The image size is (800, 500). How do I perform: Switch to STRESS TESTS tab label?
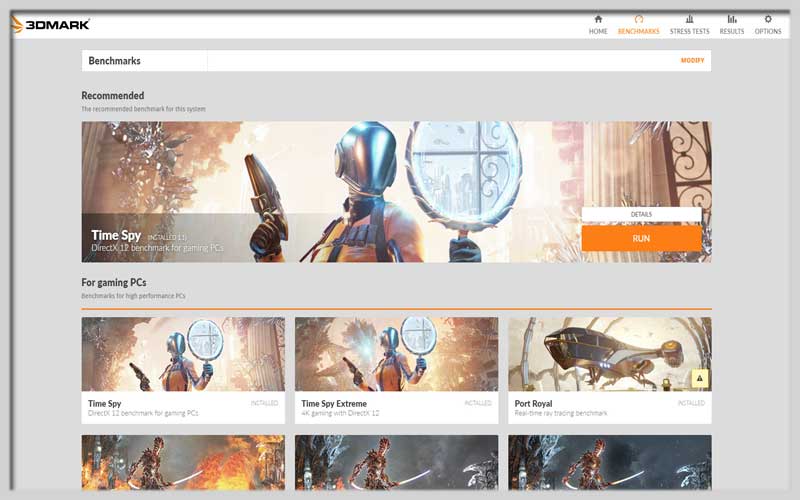coord(689,31)
